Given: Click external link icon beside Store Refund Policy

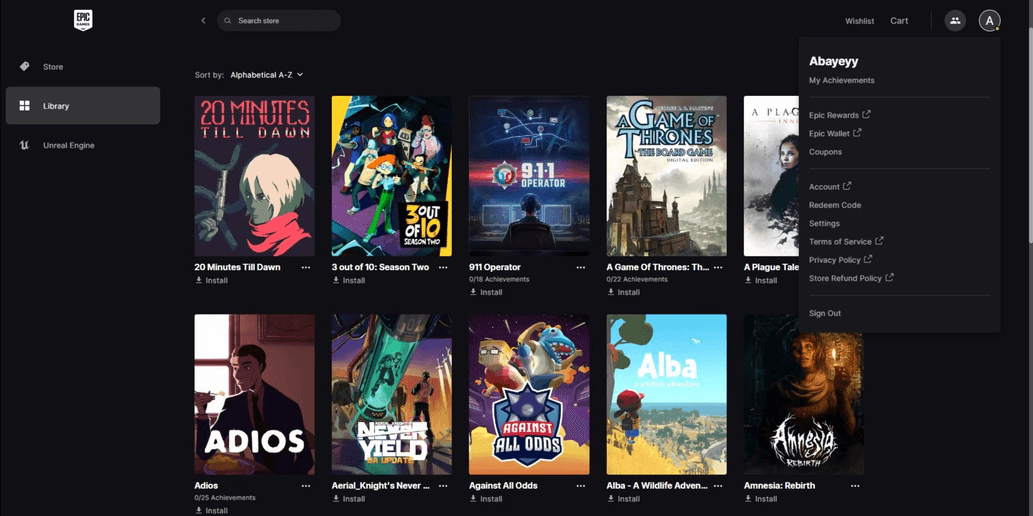Looking at the screenshot, I should coord(889,278).
